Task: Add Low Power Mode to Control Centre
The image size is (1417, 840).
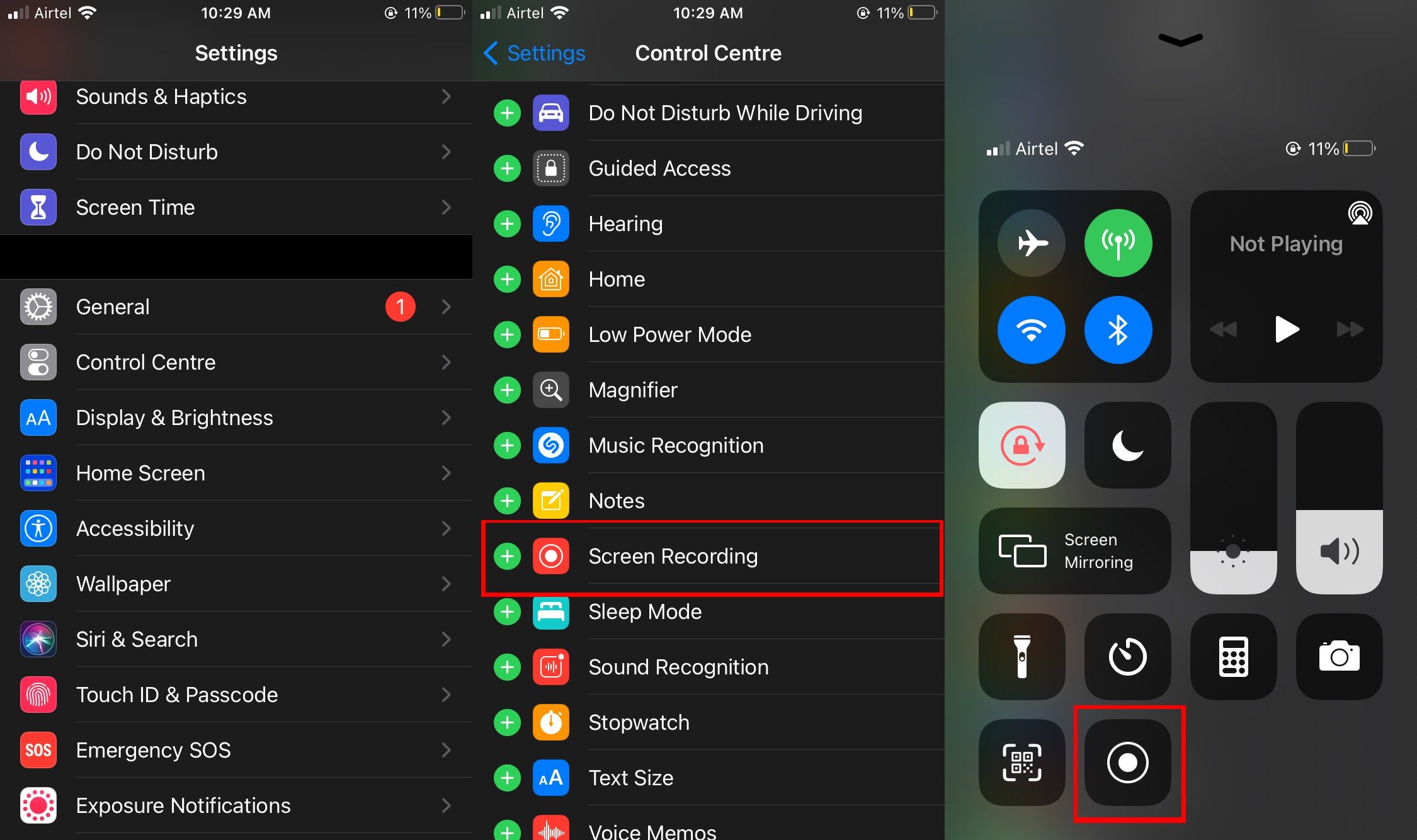Action: pos(510,335)
